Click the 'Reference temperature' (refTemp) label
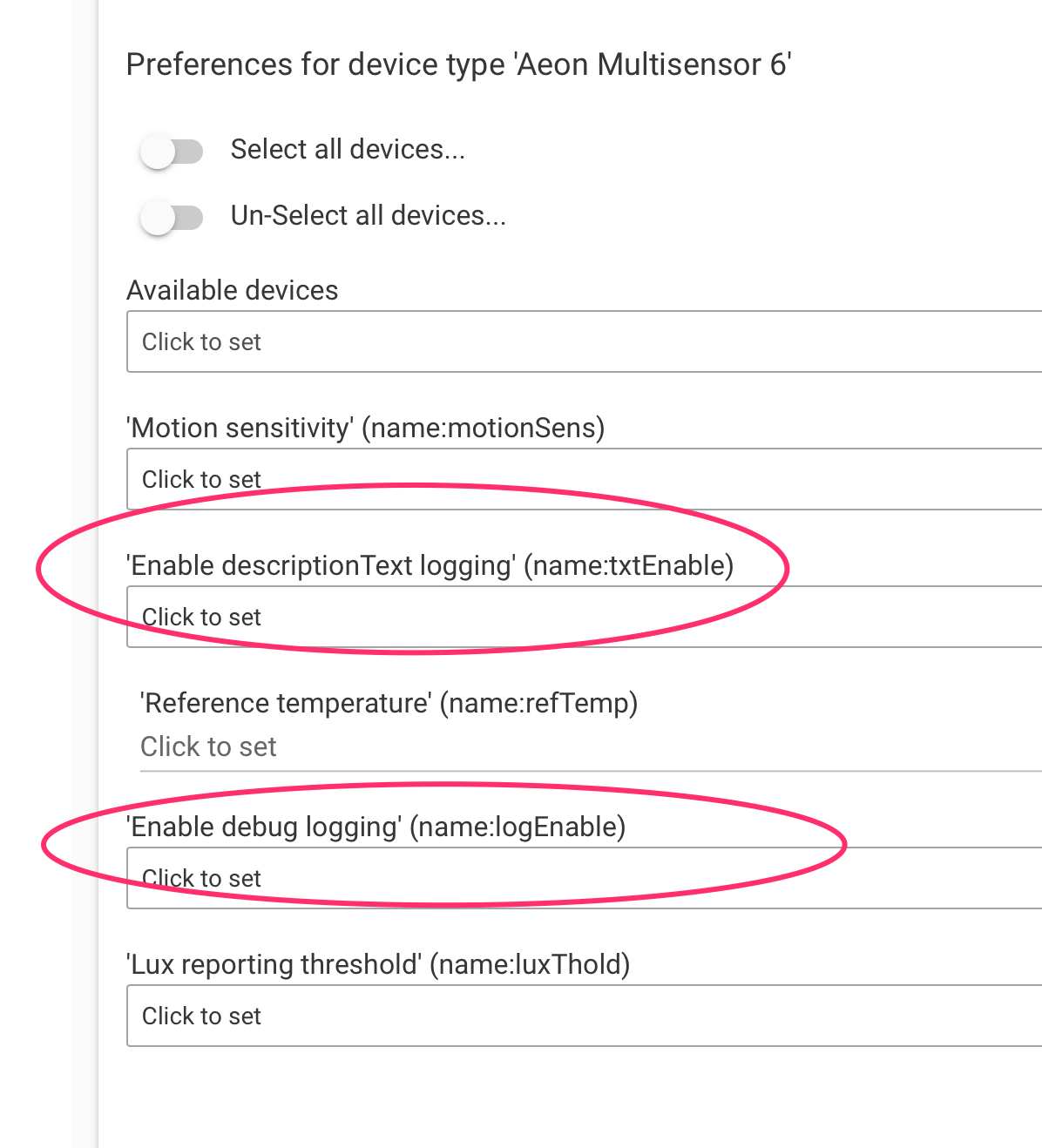 pos(389,703)
